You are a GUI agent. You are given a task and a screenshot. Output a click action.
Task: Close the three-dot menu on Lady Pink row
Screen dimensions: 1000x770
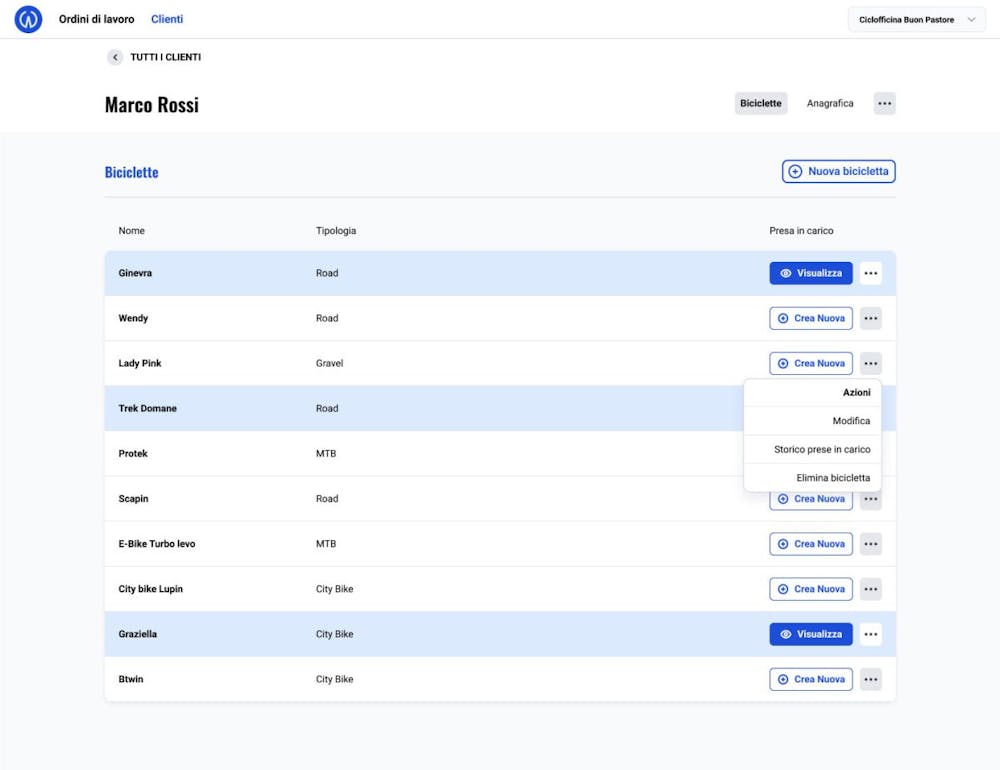tap(871, 363)
